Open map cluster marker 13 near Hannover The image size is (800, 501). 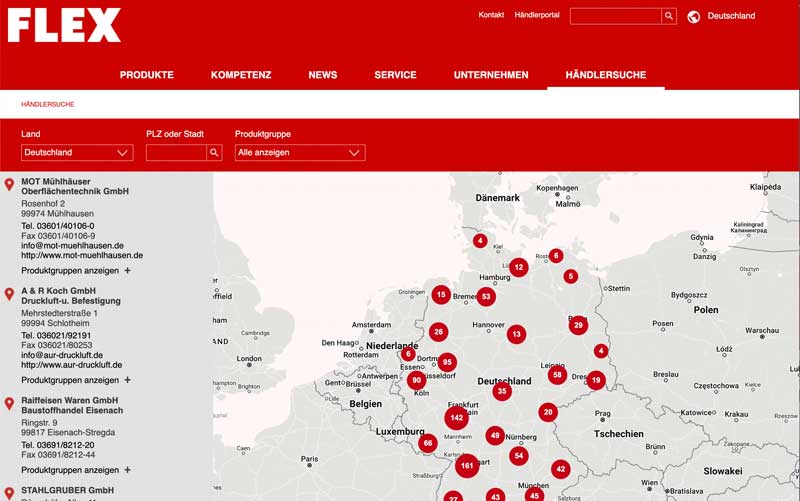(516, 334)
